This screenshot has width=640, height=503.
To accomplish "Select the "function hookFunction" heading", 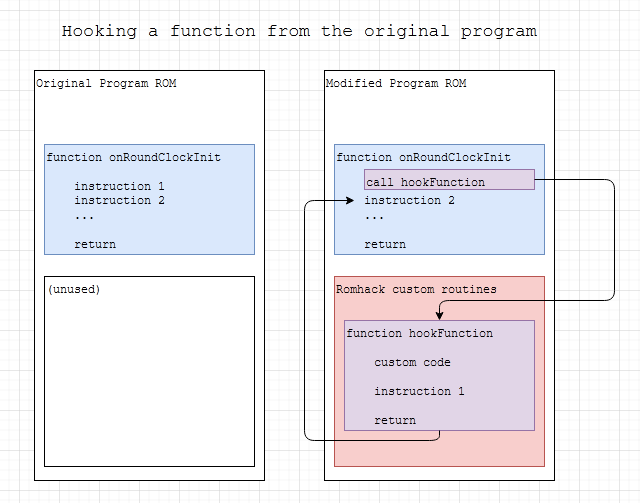I will click(419, 333).
